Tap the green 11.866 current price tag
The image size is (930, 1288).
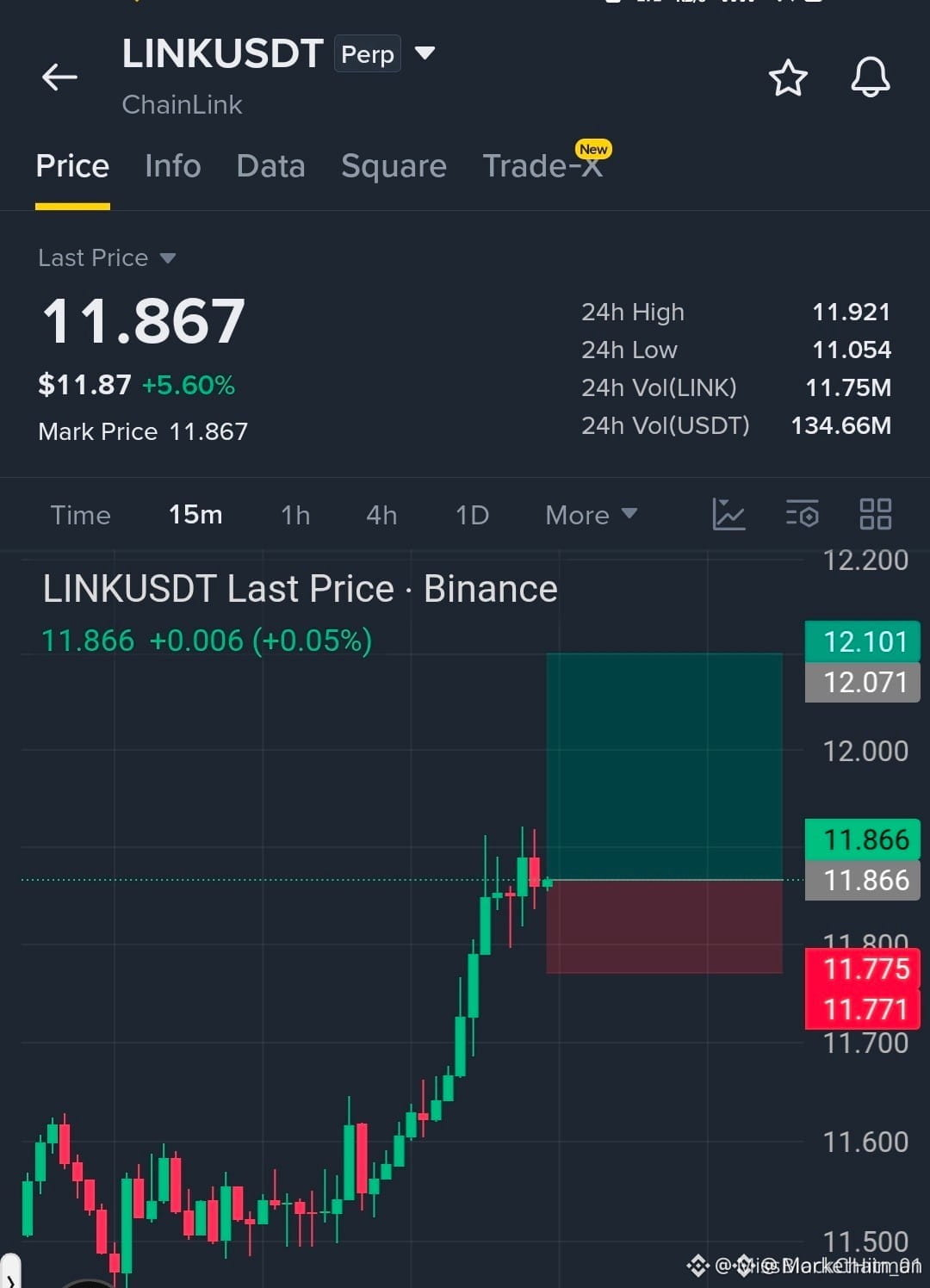[863, 839]
